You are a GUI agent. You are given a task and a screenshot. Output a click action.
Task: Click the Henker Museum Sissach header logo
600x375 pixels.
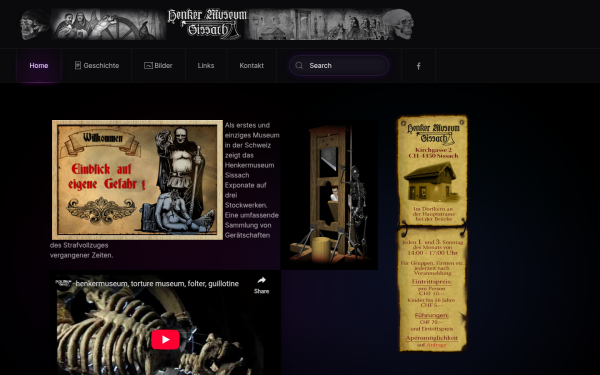pyautogui.click(x=207, y=24)
